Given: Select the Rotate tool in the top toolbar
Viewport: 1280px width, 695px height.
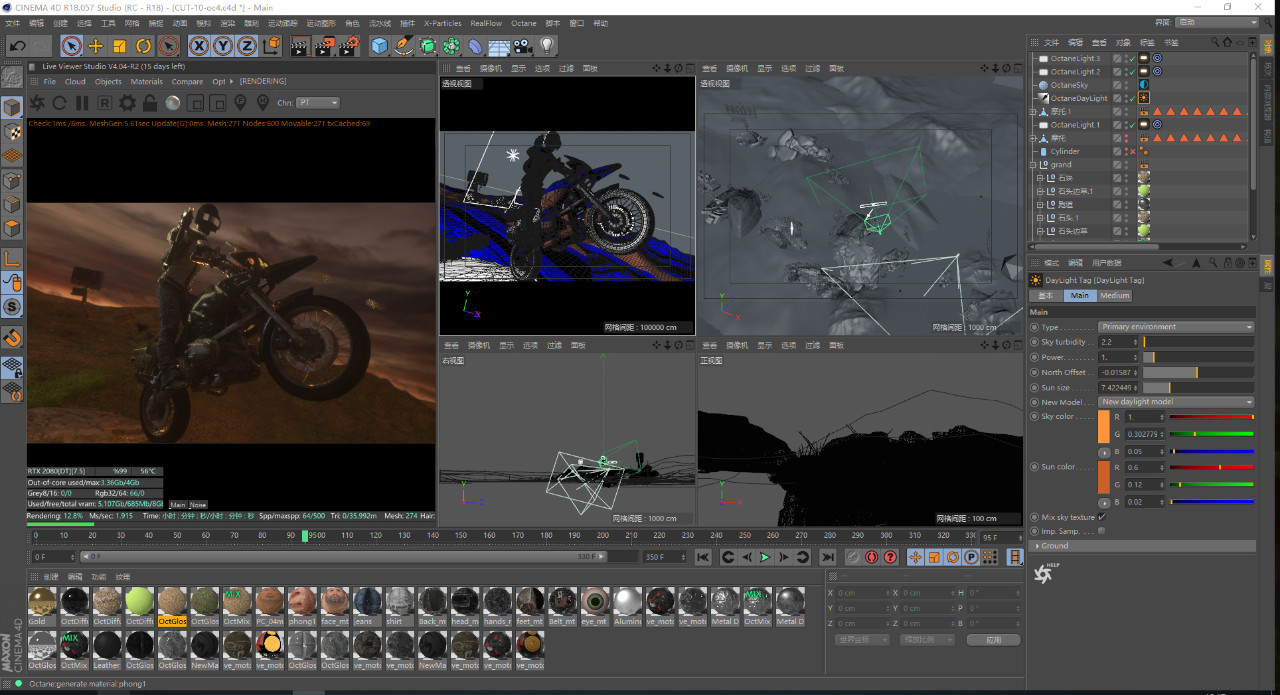Looking at the screenshot, I should pyautogui.click(x=144, y=45).
